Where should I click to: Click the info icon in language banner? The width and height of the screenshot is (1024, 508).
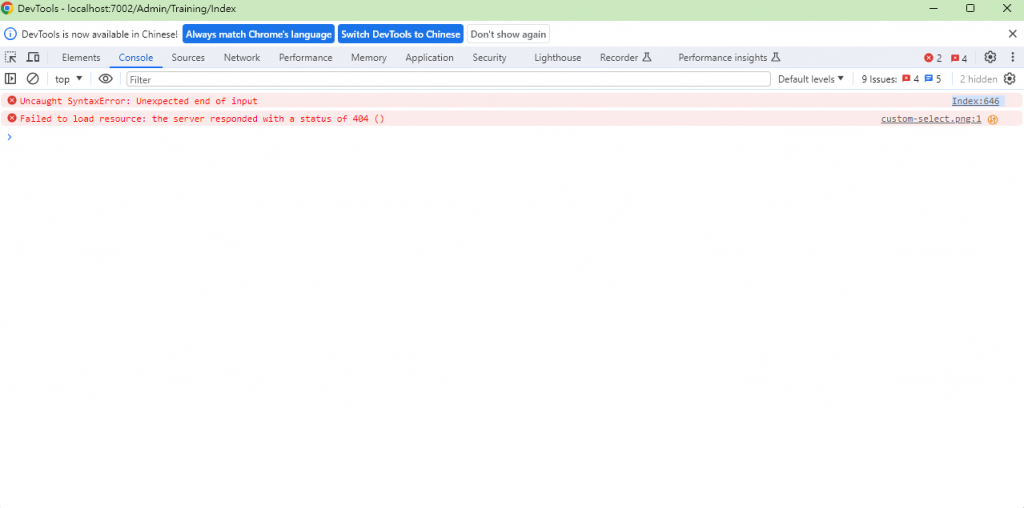(10, 34)
